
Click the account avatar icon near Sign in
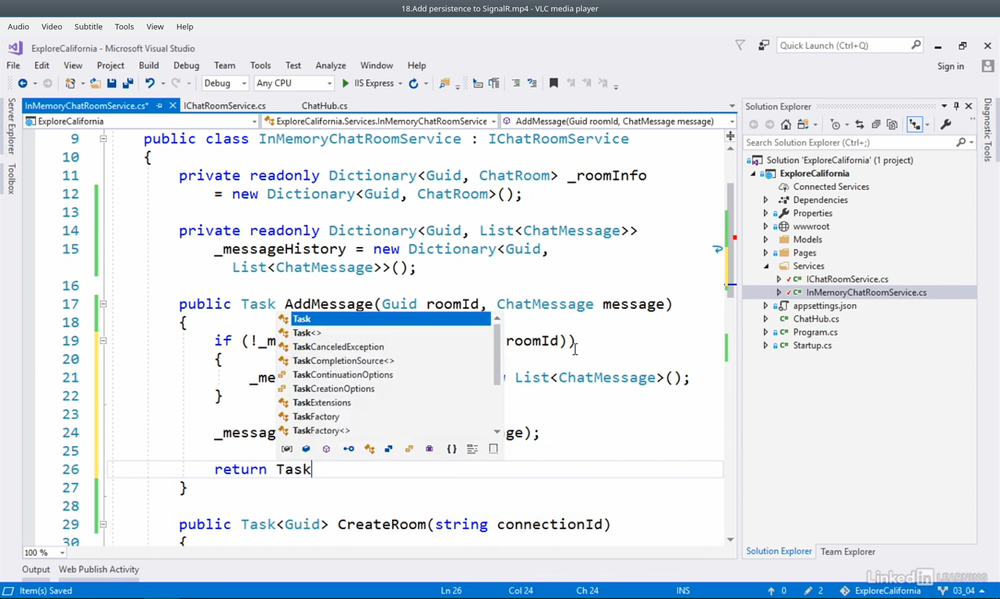pos(988,66)
